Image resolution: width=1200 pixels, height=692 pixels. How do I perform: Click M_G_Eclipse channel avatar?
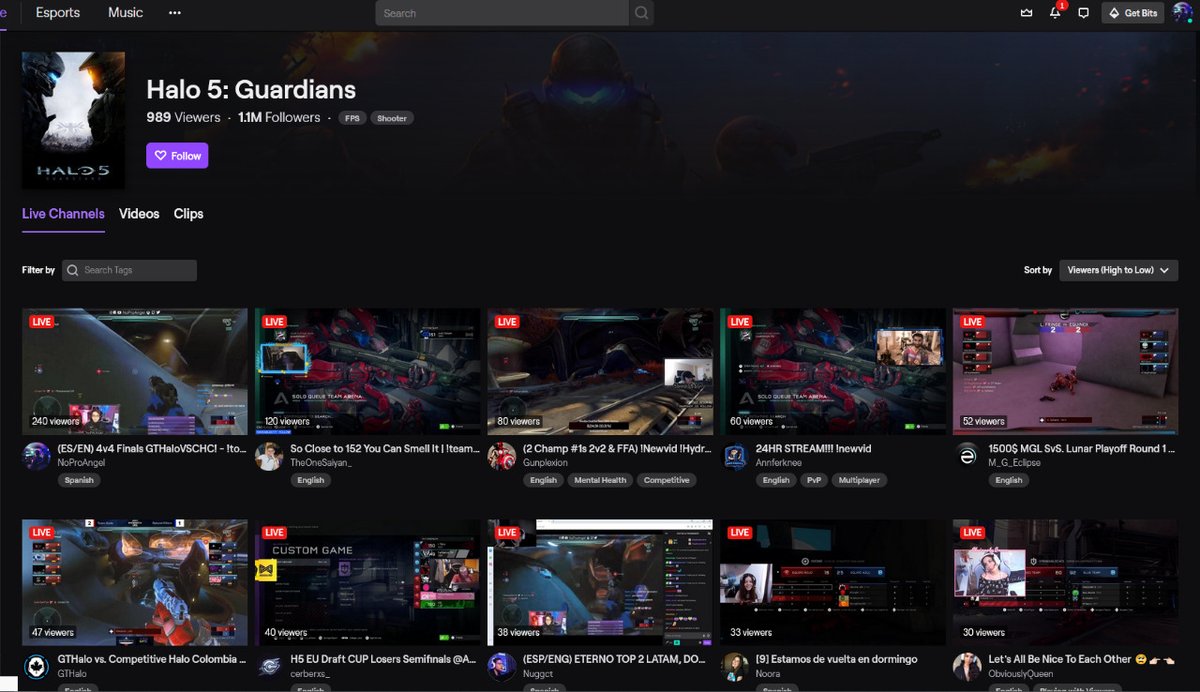pos(967,456)
